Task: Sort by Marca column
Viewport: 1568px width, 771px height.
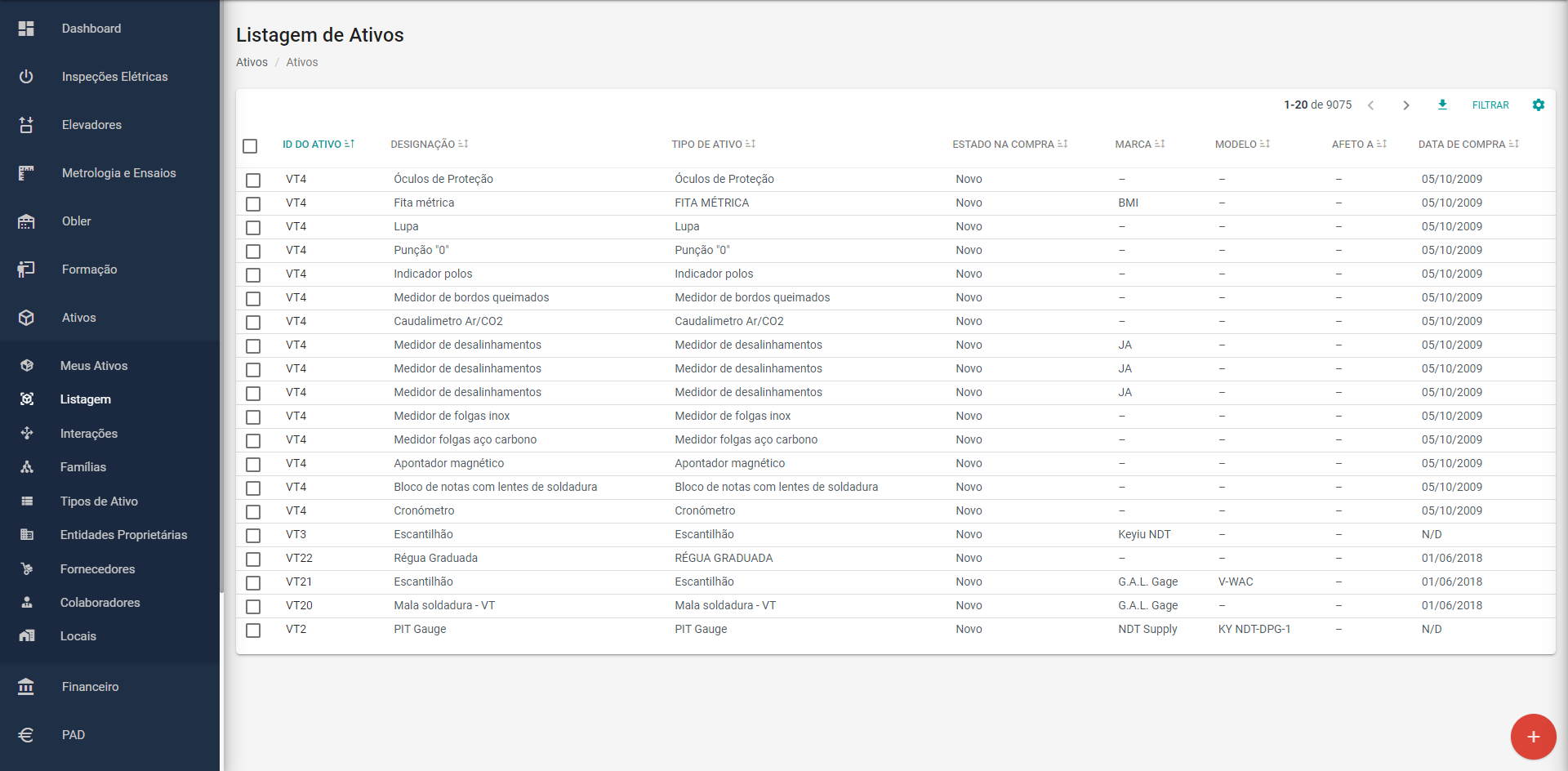Action: coord(1140,145)
